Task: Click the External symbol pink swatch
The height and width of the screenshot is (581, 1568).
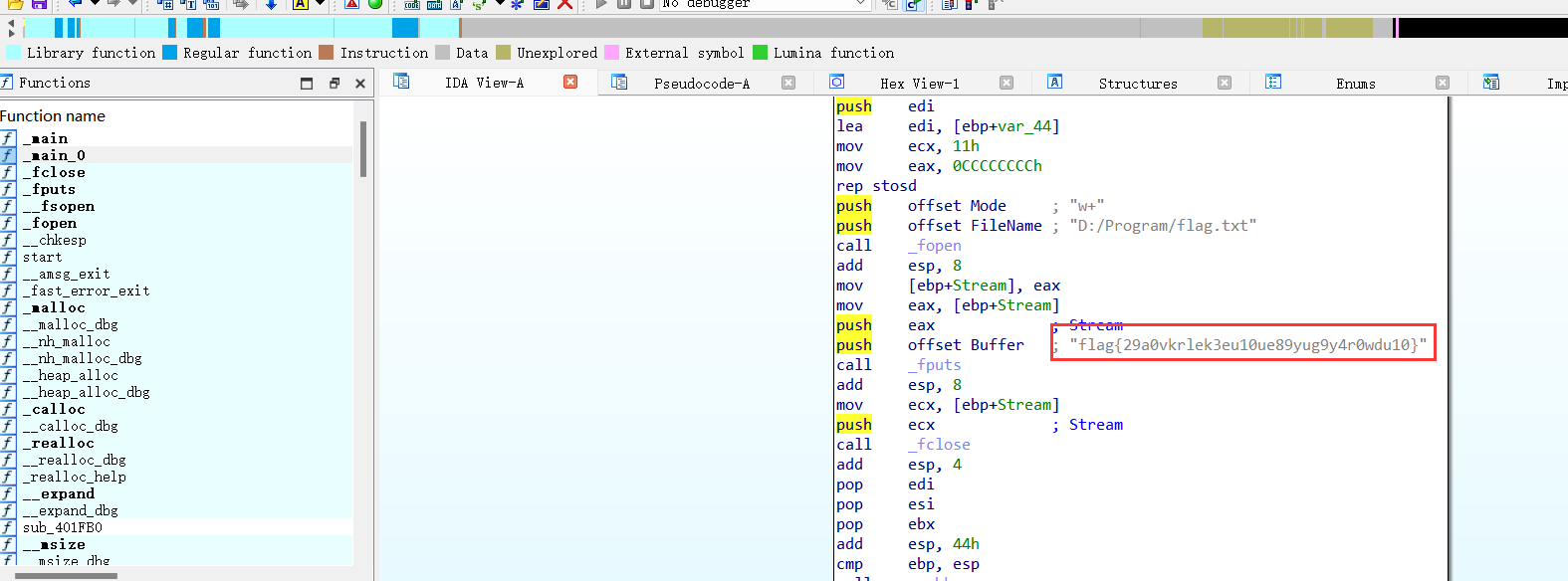Action: click(x=611, y=53)
